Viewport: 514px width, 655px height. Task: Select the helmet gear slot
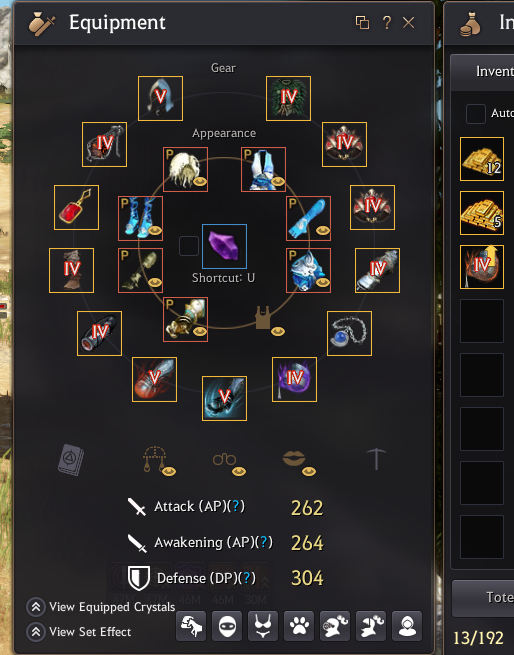click(160, 99)
